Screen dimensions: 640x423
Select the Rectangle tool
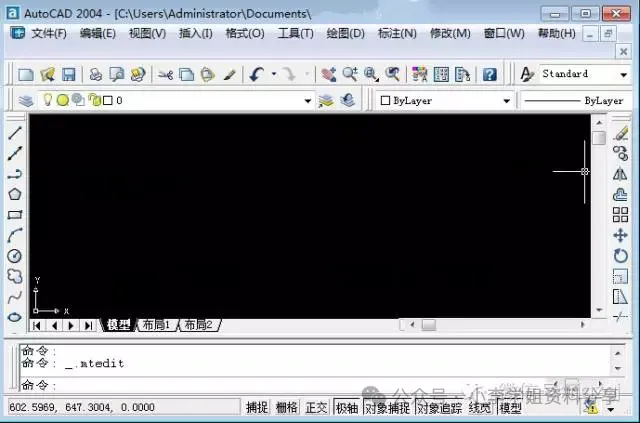point(15,215)
